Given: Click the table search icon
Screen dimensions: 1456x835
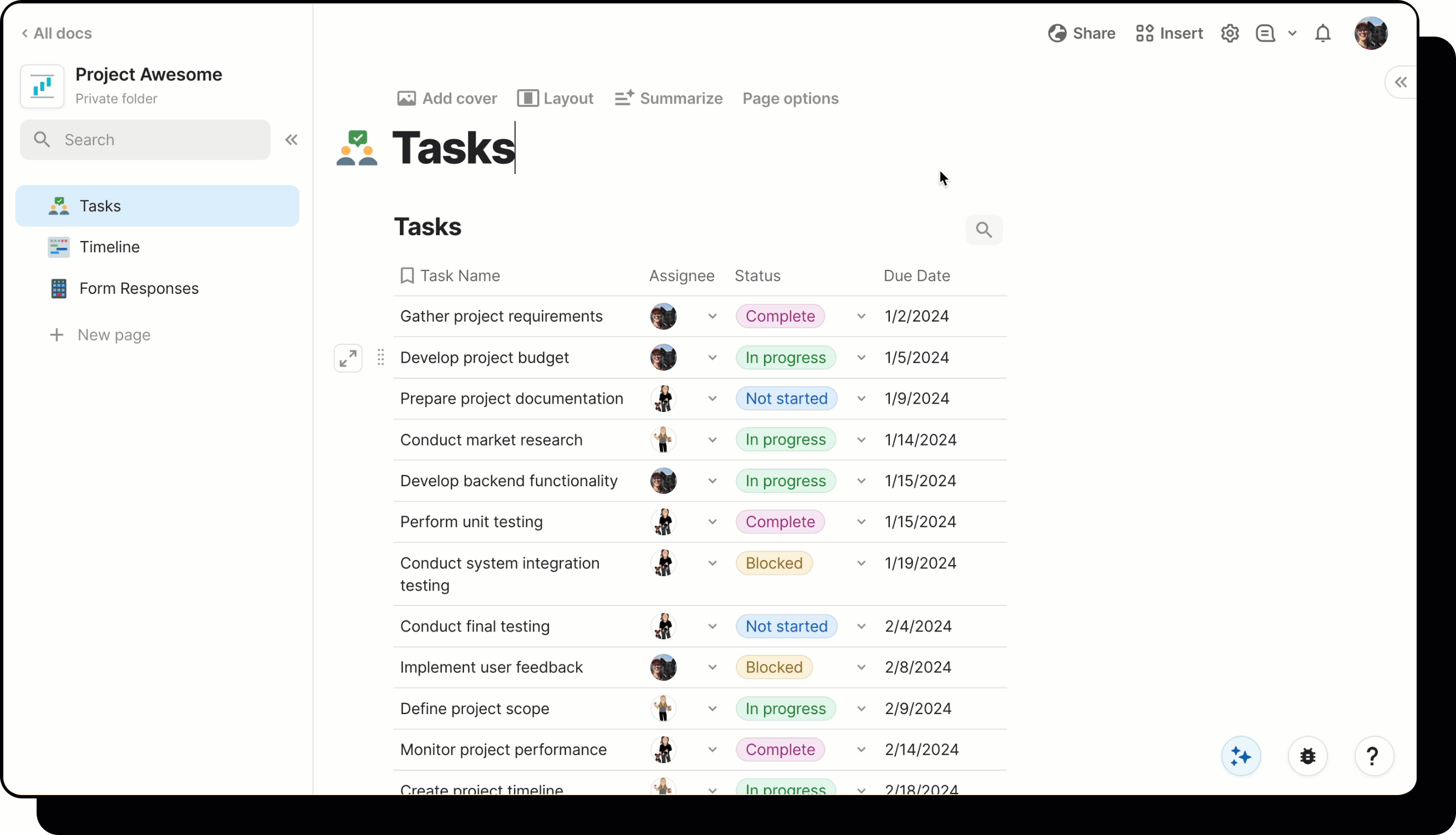Looking at the screenshot, I should click(984, 230).
